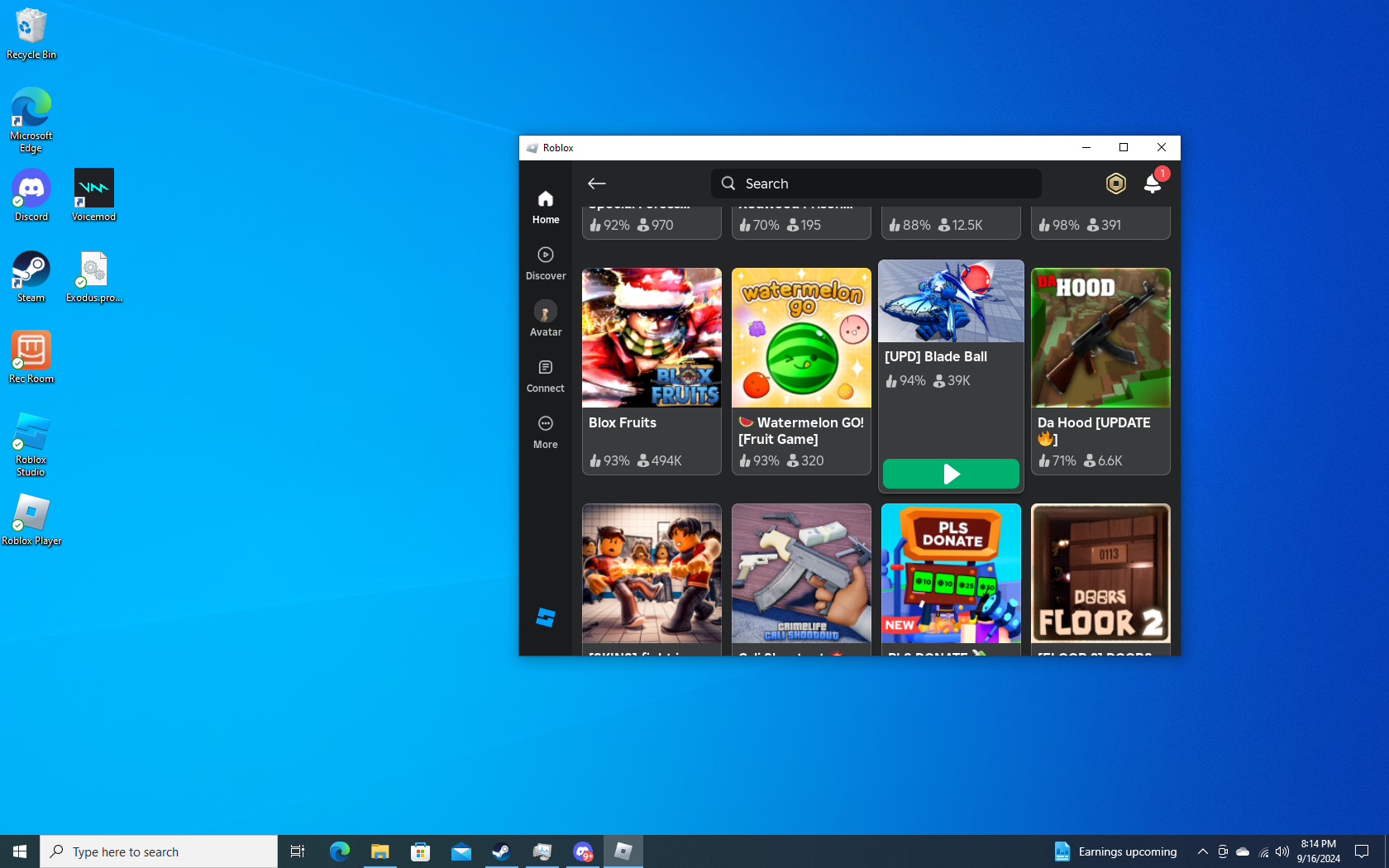Open the notifications bell
1389x868 pixels.
pos(1153,184)
